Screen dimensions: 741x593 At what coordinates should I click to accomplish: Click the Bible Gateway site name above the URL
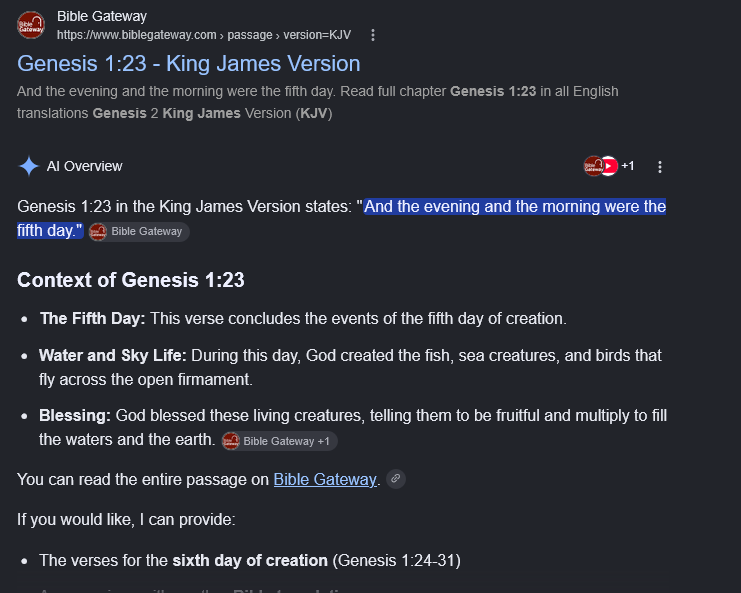(102, 17)
